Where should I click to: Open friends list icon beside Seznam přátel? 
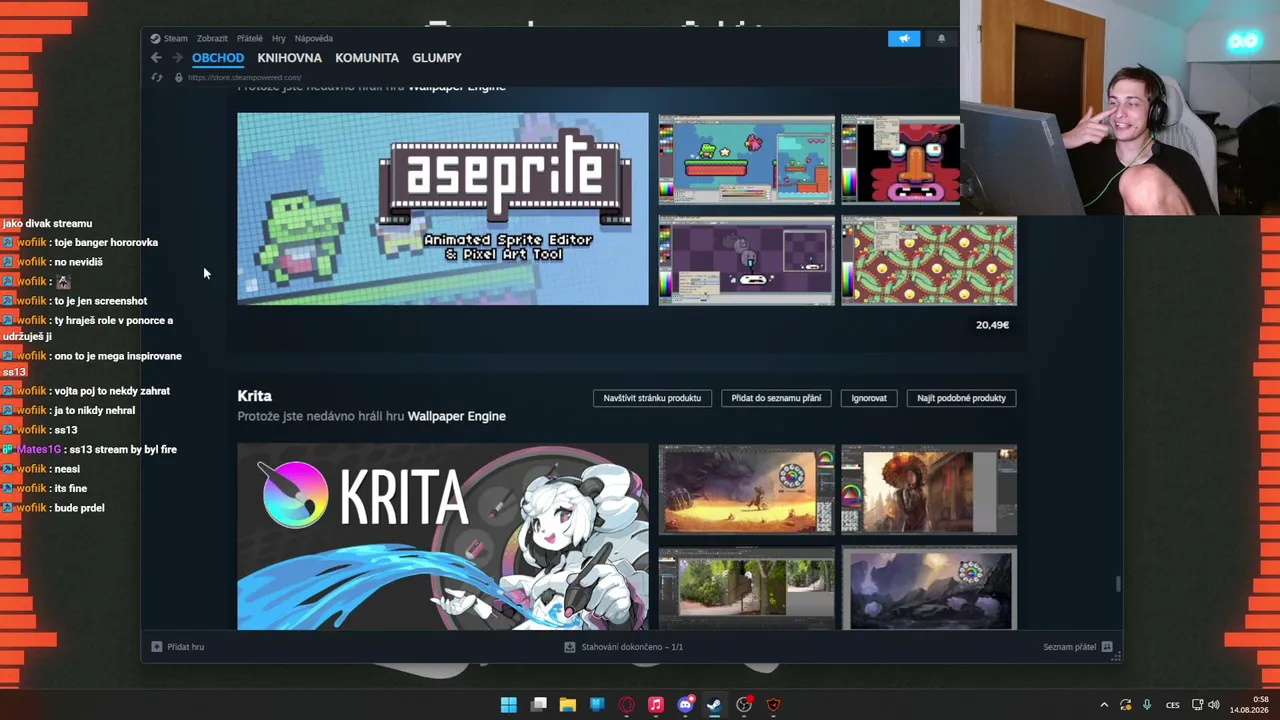pyautogui.click(x=1107, y=647)
